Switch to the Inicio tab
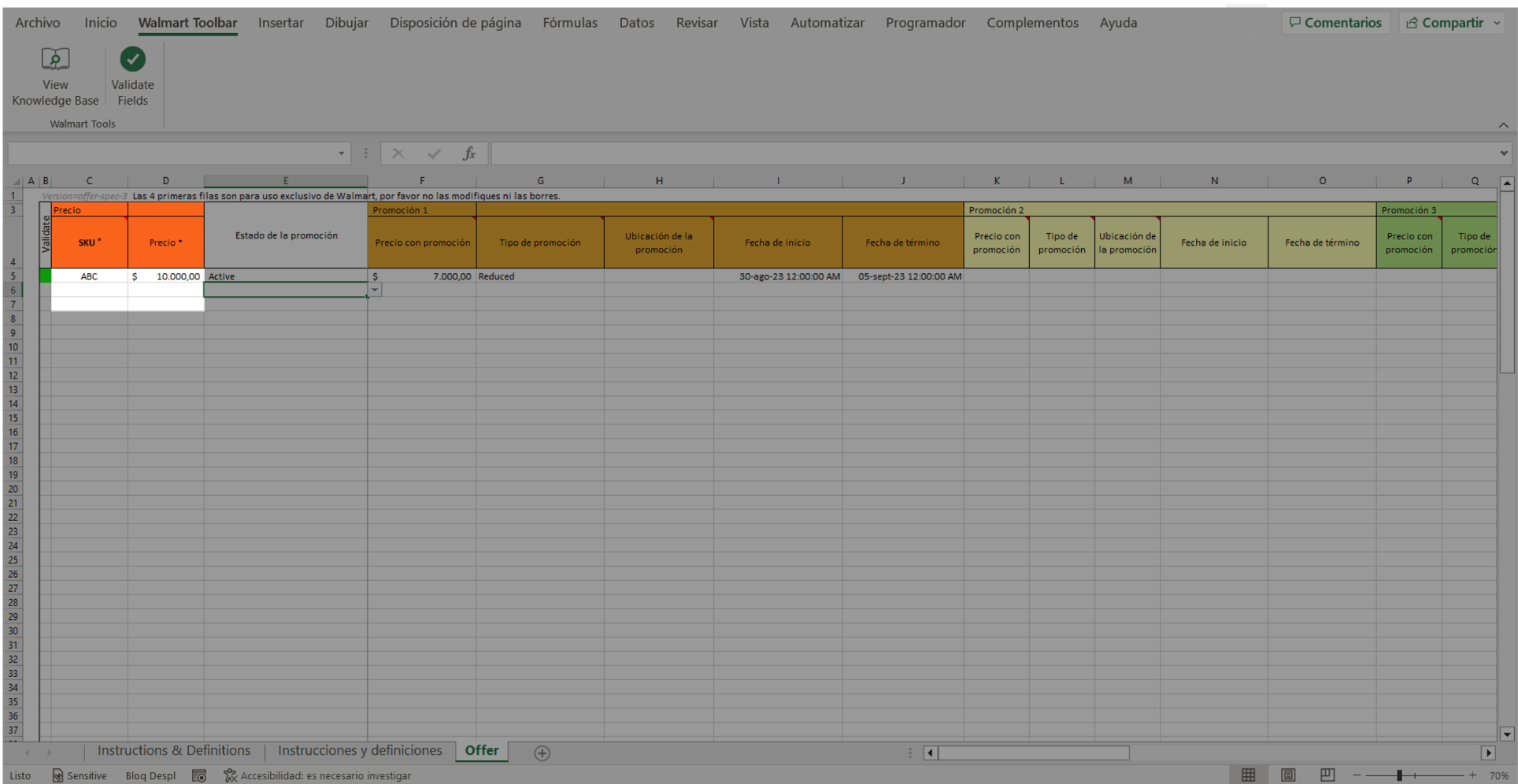This screenshot has width=1518, height=784. [101, 23]
